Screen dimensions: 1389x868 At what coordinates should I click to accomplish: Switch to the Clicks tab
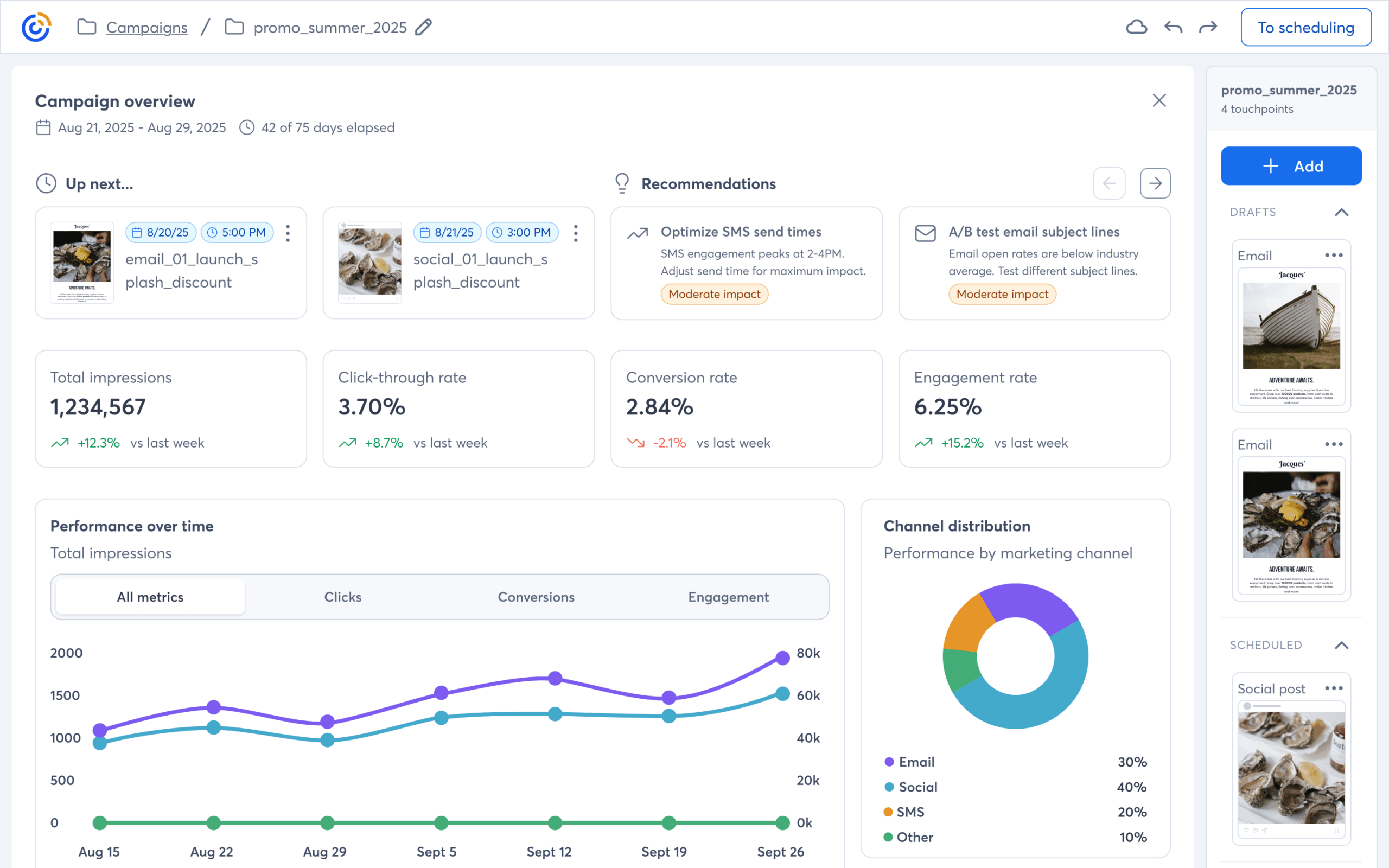click(x=343, y=597)
